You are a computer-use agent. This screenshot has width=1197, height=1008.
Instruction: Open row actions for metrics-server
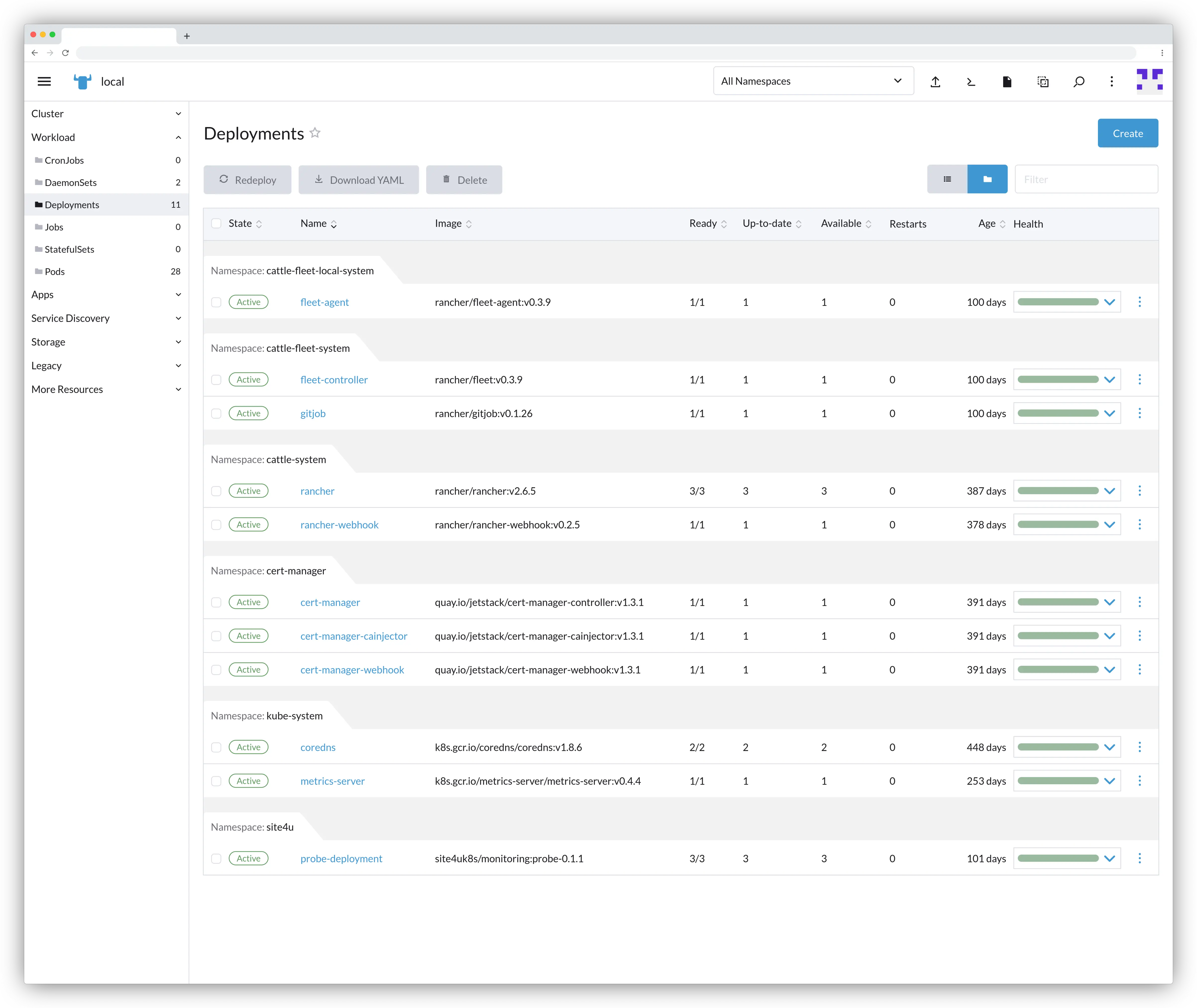point(1139,781)
